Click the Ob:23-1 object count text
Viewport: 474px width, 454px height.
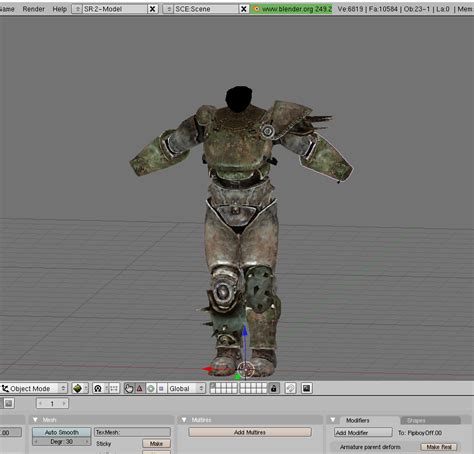[417, 9]
